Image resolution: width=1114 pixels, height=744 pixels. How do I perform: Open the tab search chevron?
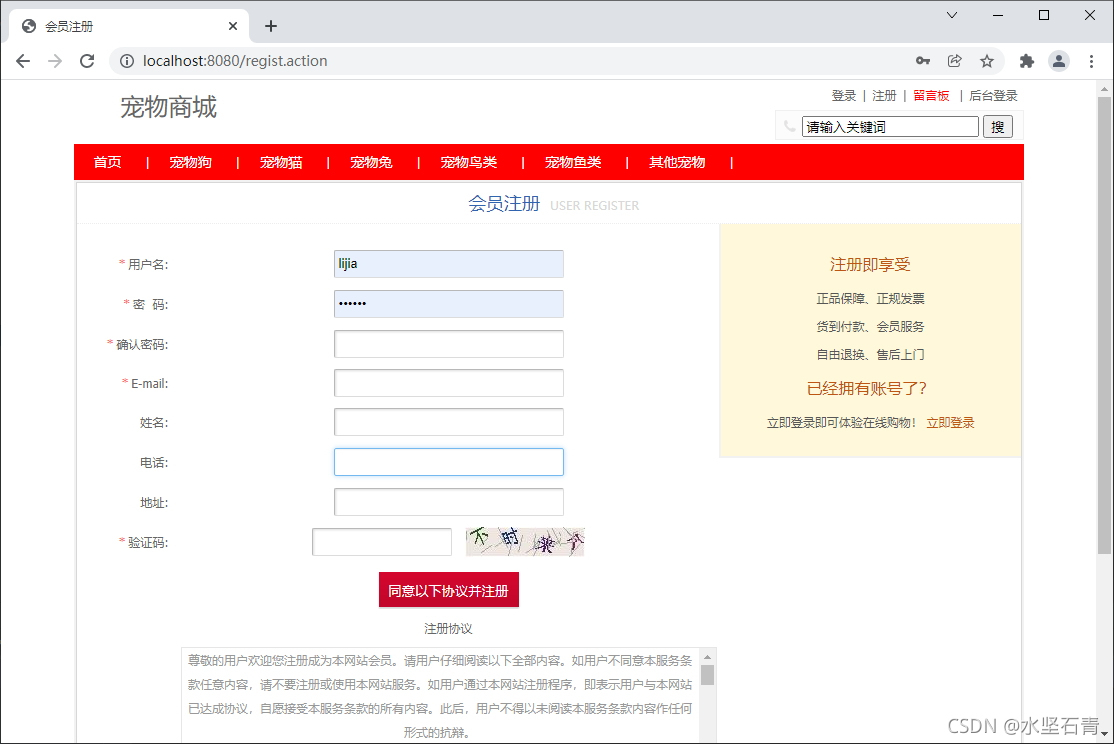(952, 15)
